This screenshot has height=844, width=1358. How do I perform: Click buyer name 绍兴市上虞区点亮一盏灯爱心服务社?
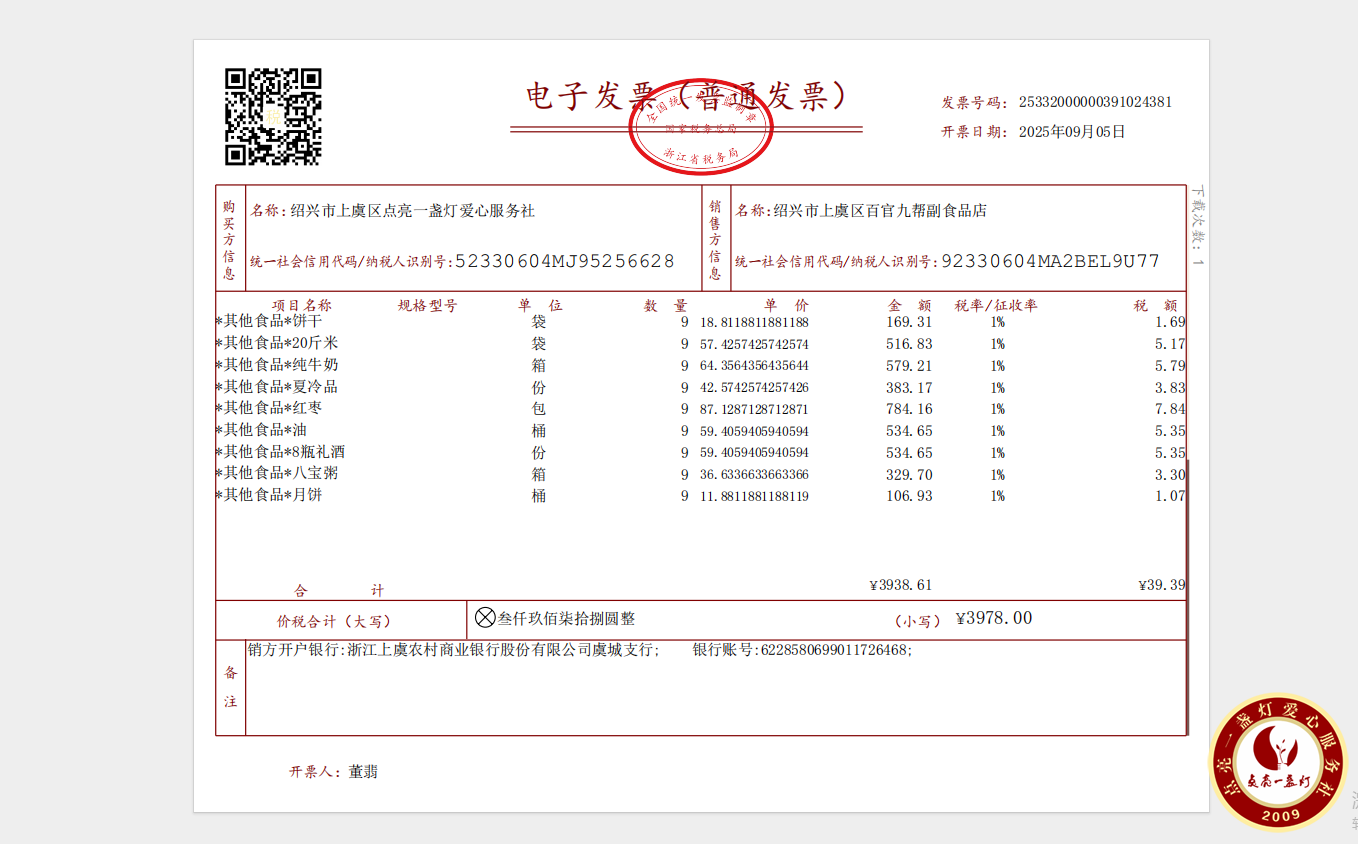pos(413,211)
